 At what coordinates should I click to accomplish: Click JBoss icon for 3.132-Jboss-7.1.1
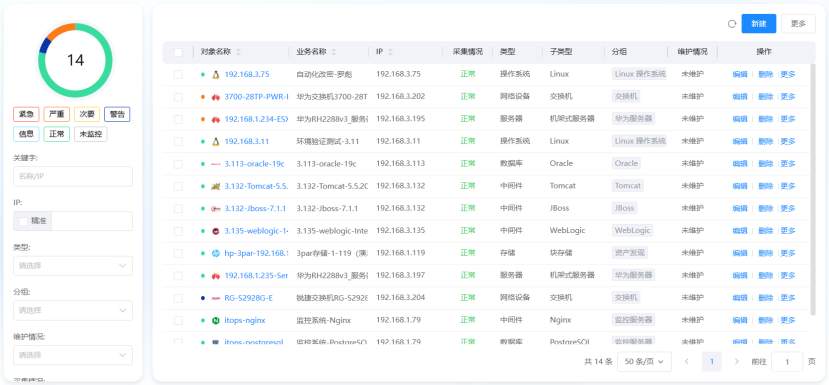216,208
